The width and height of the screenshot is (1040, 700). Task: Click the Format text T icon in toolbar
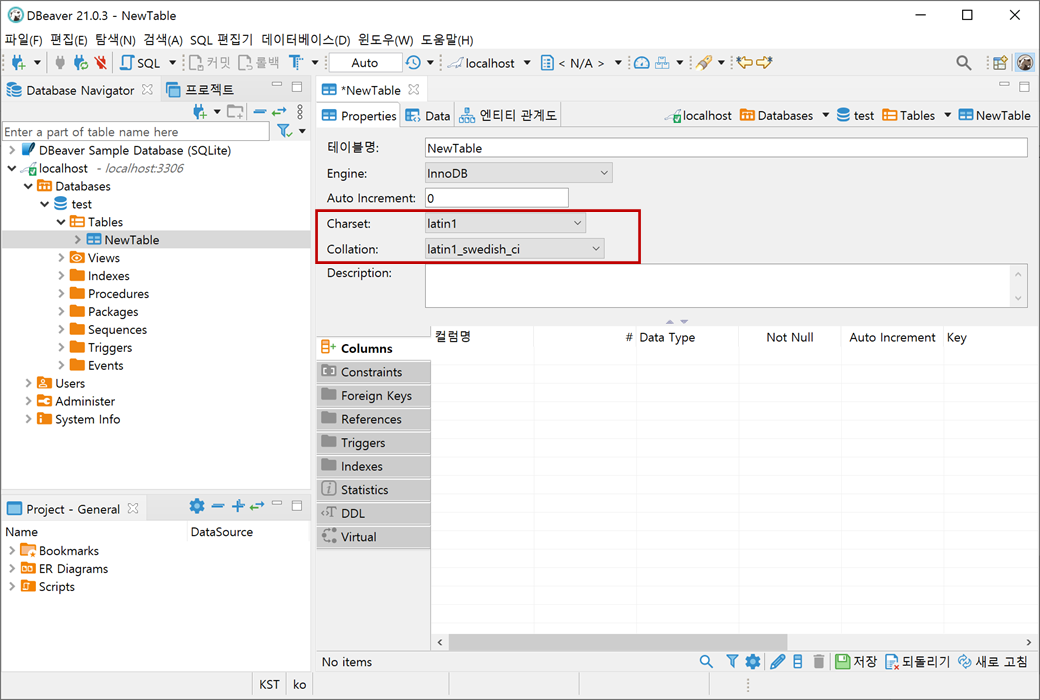pyautogui.click(x=296, y=62)
